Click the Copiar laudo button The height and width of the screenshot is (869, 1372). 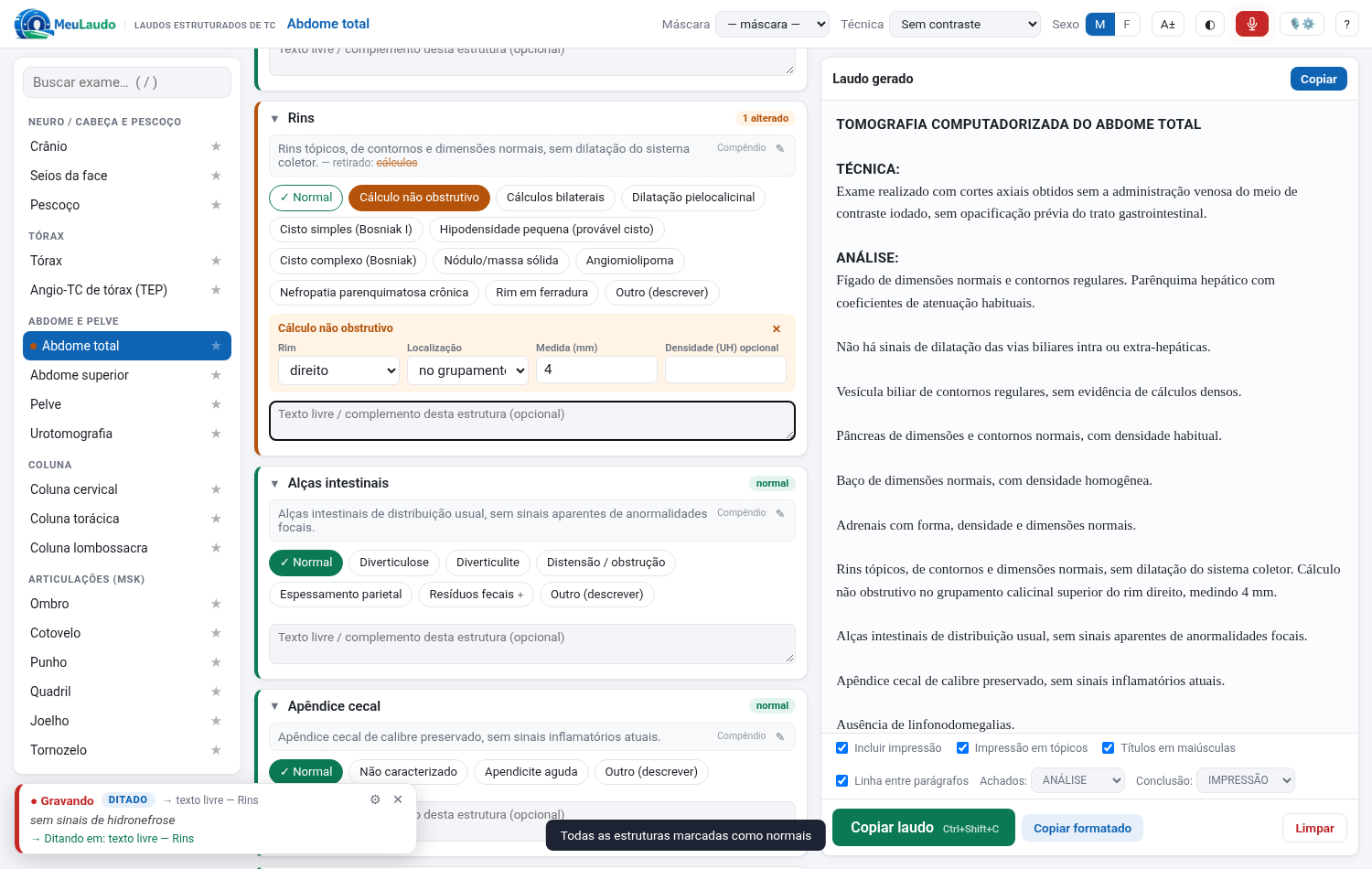coord(924,828)
